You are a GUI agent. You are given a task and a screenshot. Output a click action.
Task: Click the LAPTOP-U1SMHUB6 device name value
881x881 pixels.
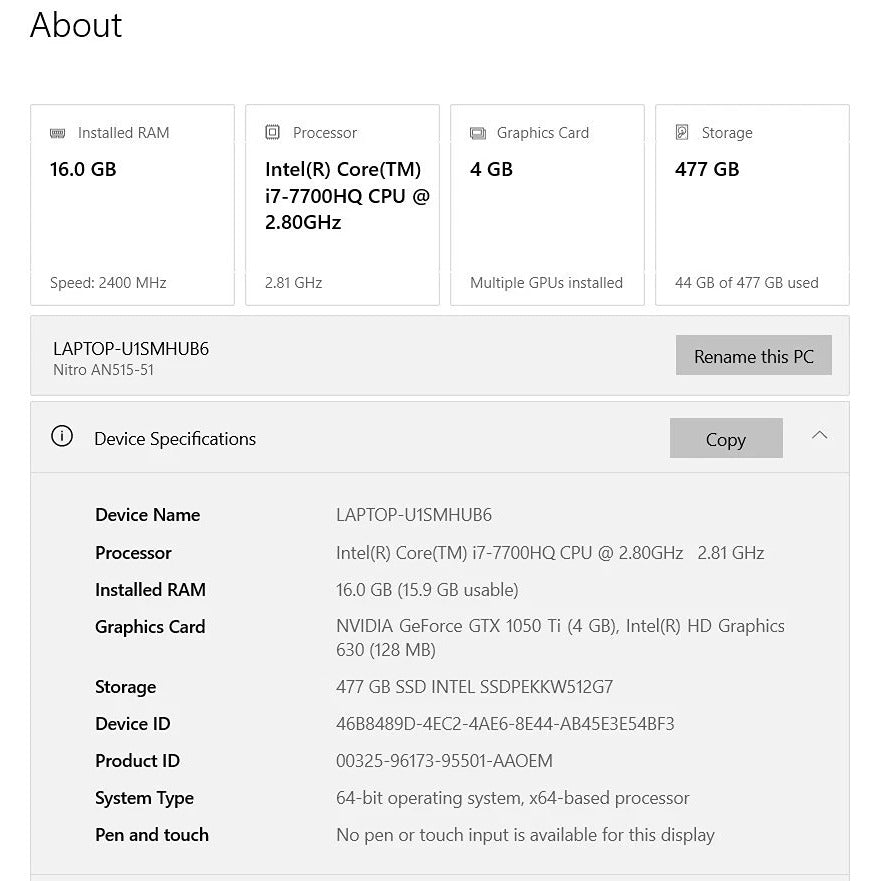pyautogui.click(x=414, y=515)
